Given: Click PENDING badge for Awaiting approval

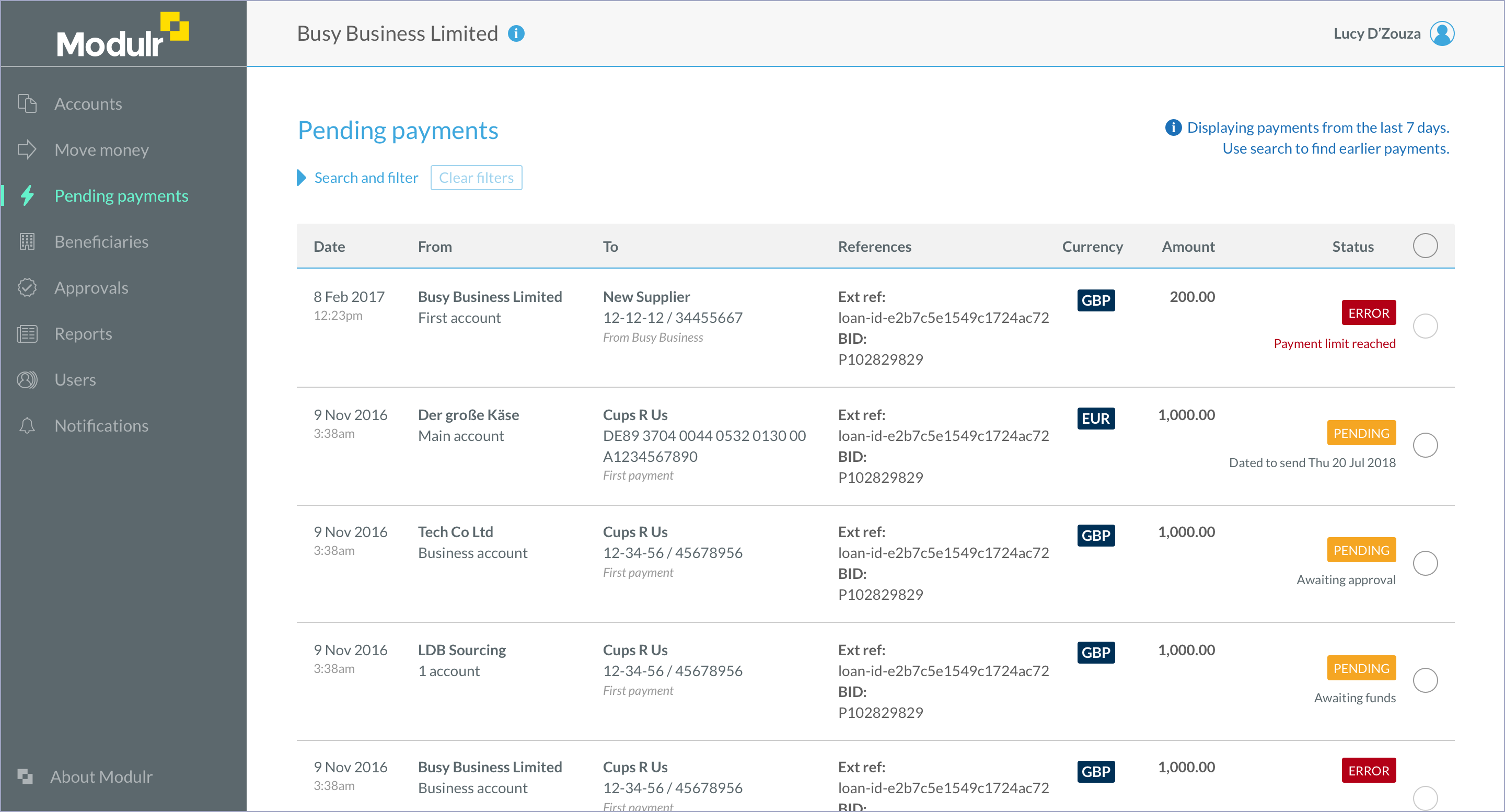Looking at the screenshot, I should 1361,550.
